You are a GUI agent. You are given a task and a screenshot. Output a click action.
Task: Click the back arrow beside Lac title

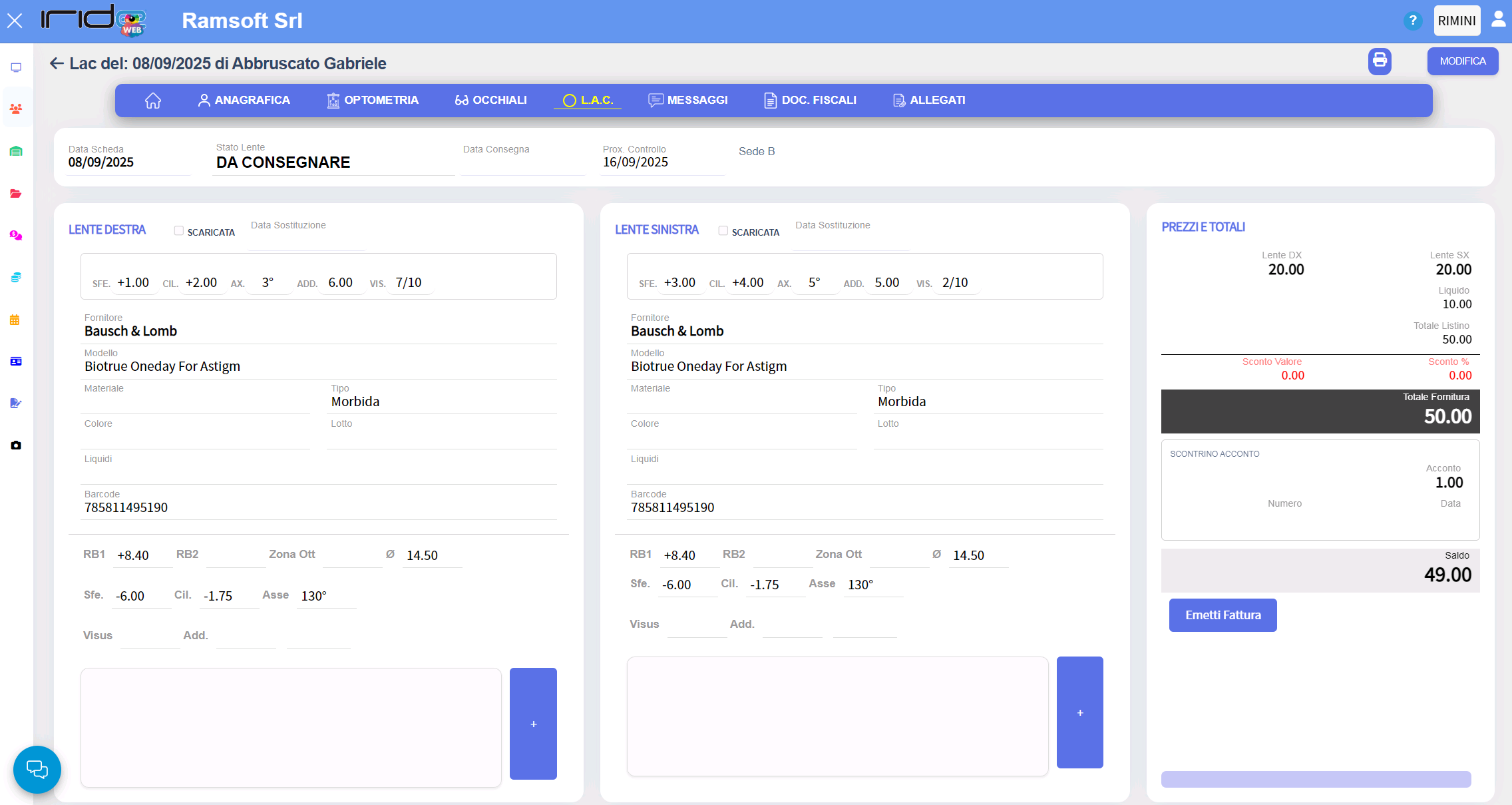[57, 63]
